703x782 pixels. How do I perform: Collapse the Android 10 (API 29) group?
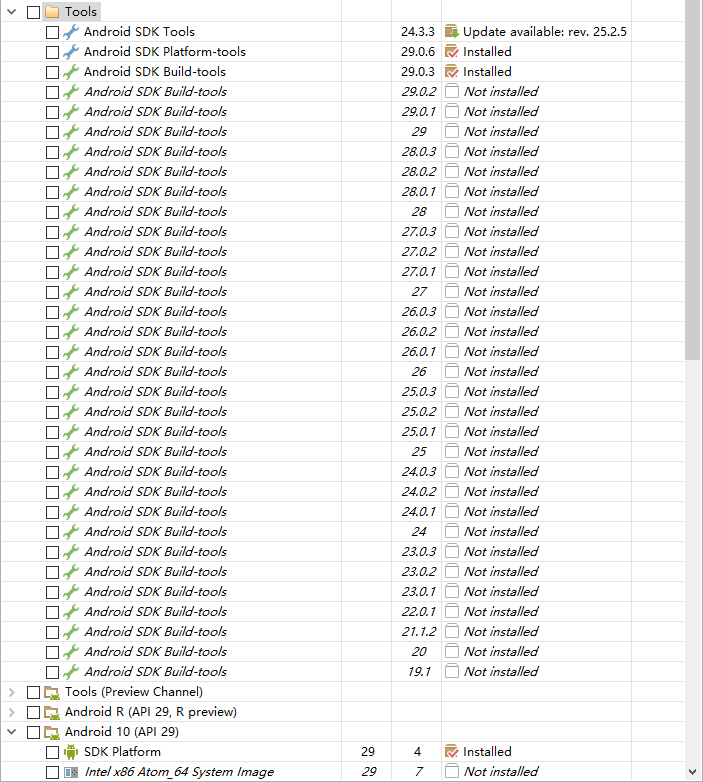pos(12,732)
